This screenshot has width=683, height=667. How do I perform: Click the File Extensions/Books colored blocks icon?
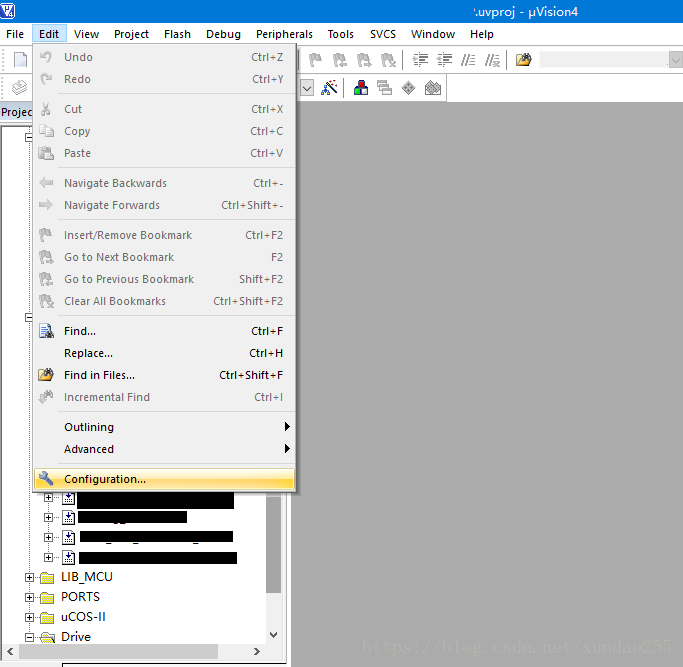click(x=361, y=88)
